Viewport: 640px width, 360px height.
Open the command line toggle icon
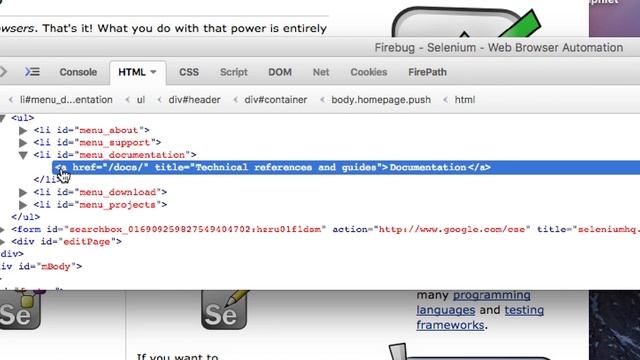[32, 72]
